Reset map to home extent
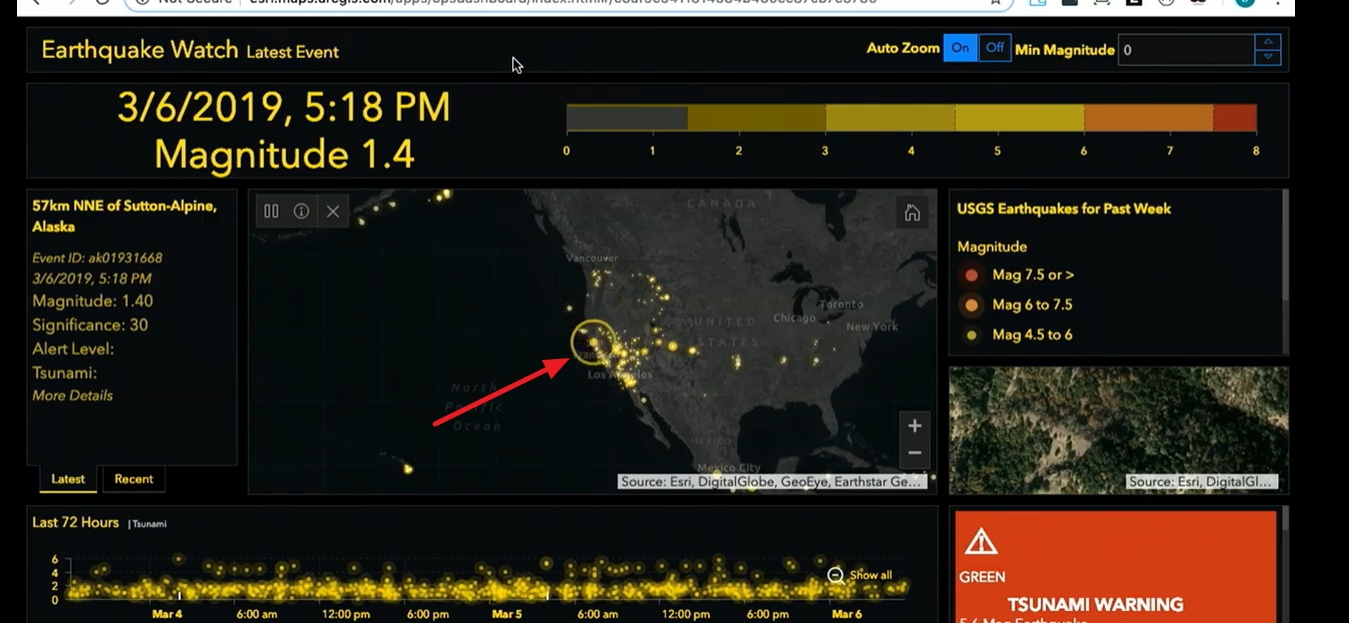This screenshot has height=623, width=1349. (x=912, y=212)
